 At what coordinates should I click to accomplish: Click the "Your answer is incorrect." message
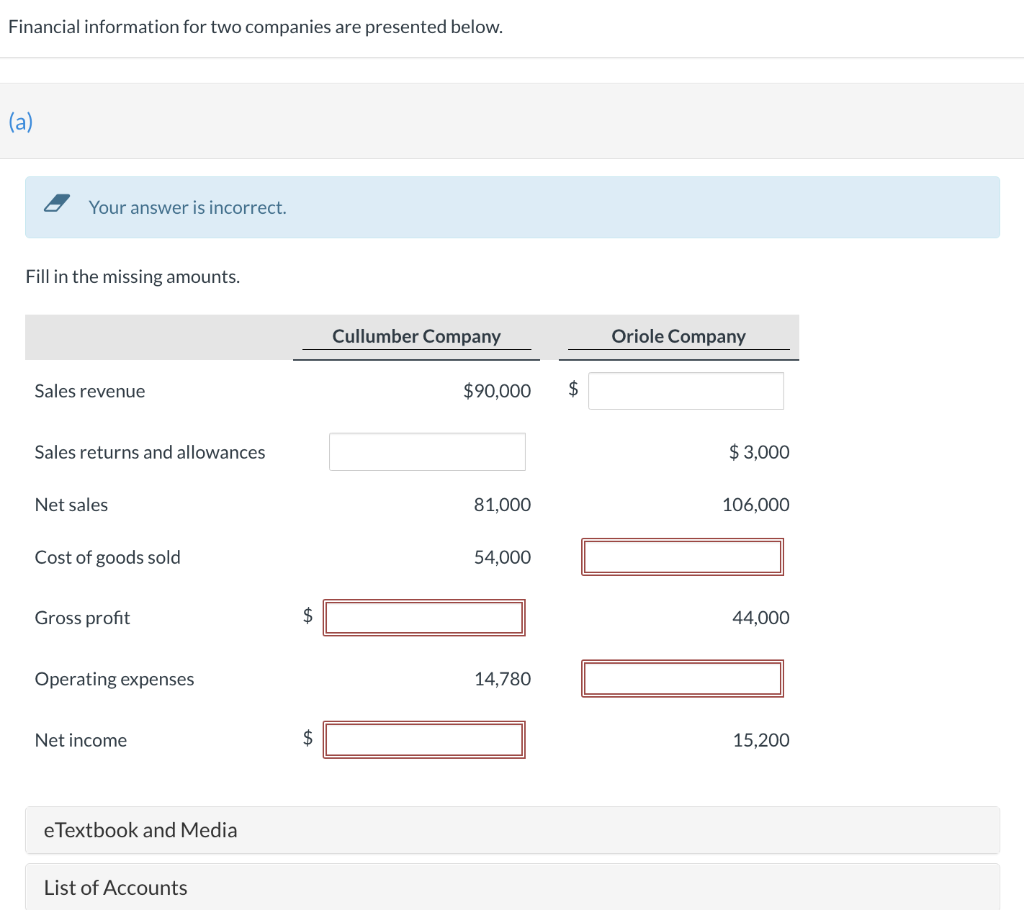(x=187, y=208)
